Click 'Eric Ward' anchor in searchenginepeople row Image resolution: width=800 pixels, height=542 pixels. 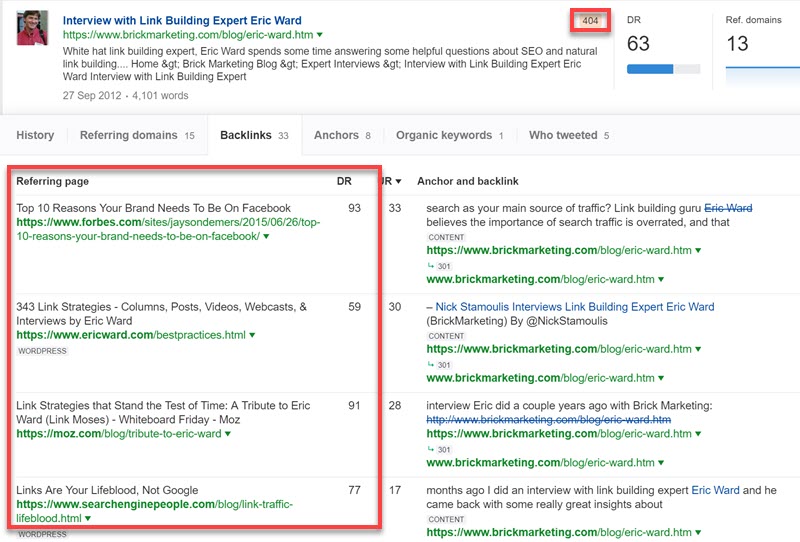[x=715, y=490]
